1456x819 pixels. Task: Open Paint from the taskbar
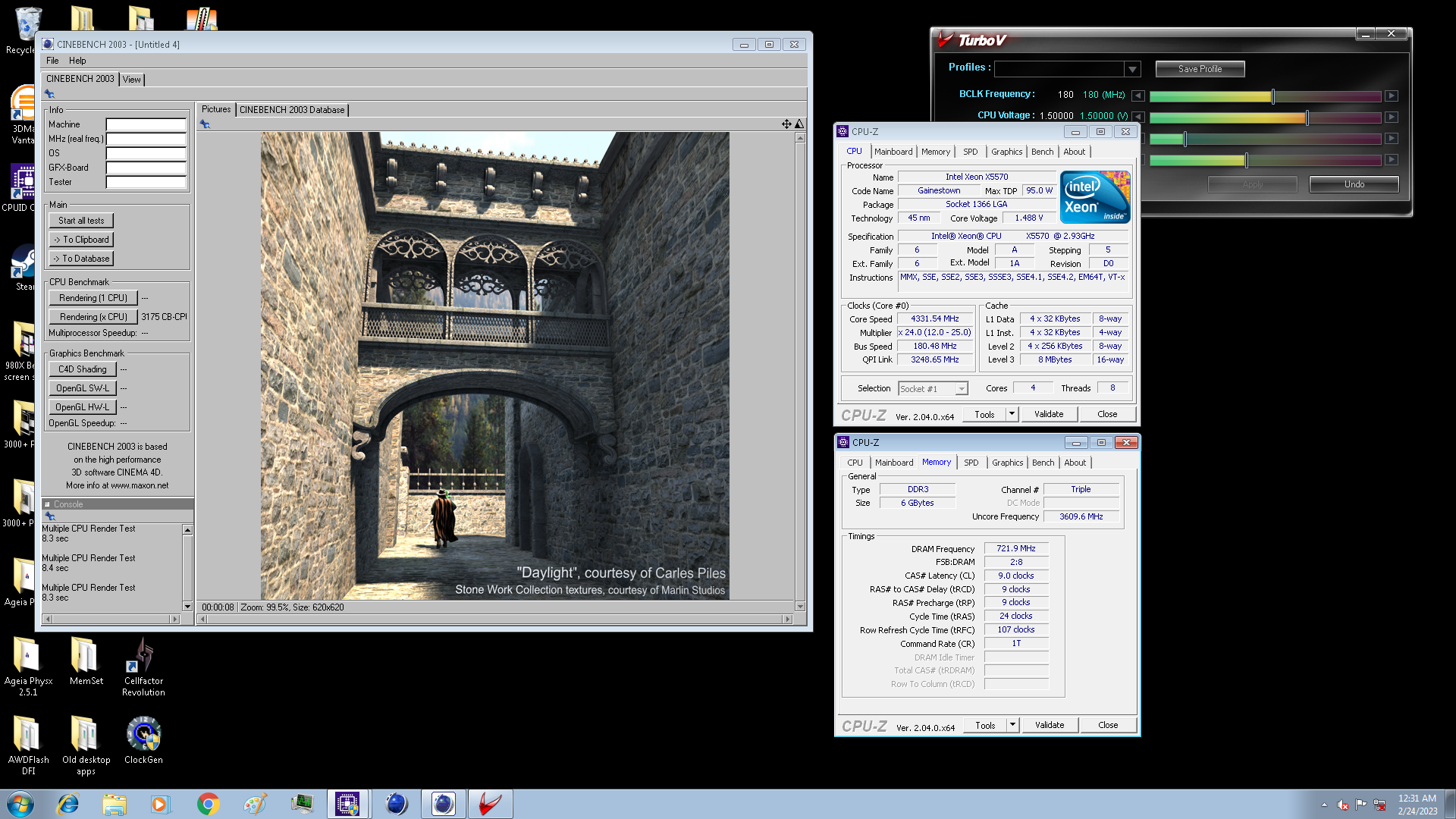pos(255,804)
